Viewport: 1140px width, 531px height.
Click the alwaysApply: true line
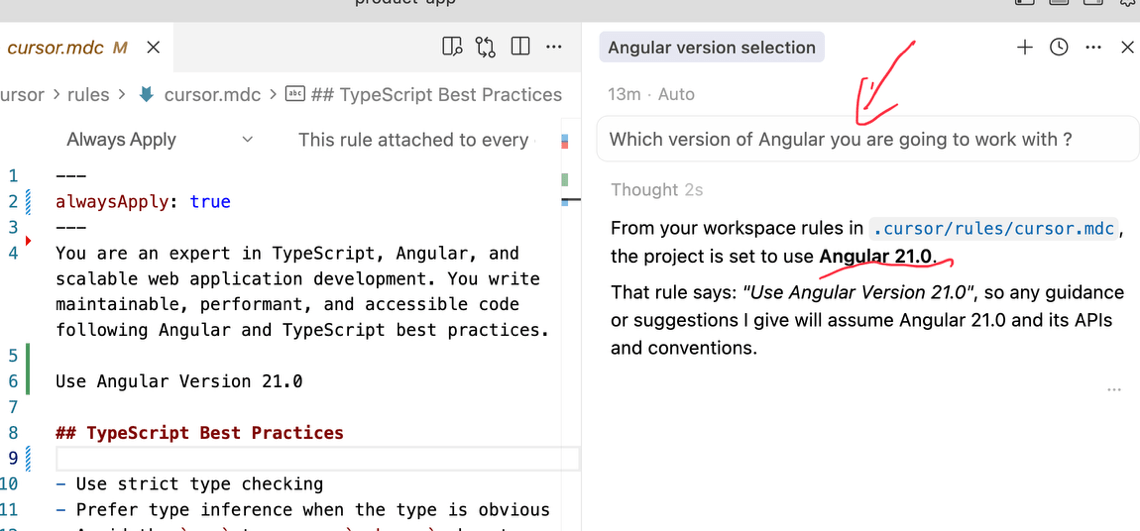pos(143,201)
